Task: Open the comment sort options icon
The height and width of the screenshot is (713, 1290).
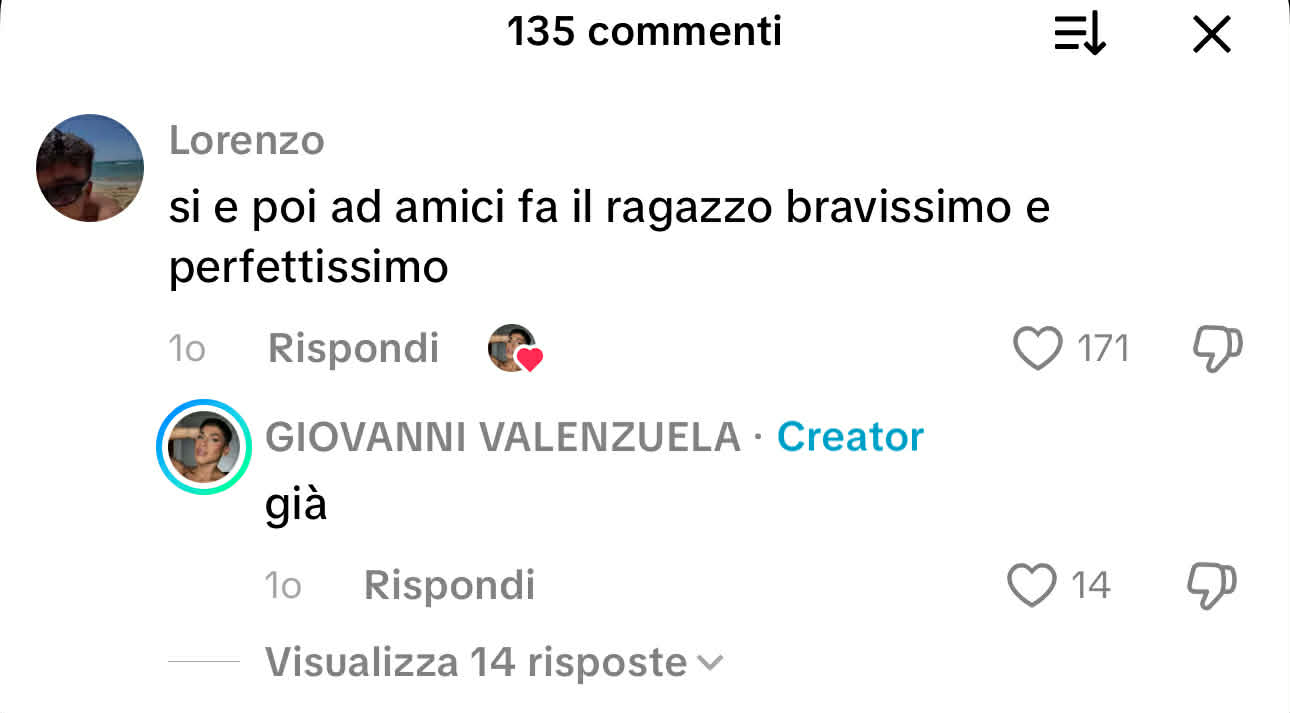Action: pos(1080,36)
